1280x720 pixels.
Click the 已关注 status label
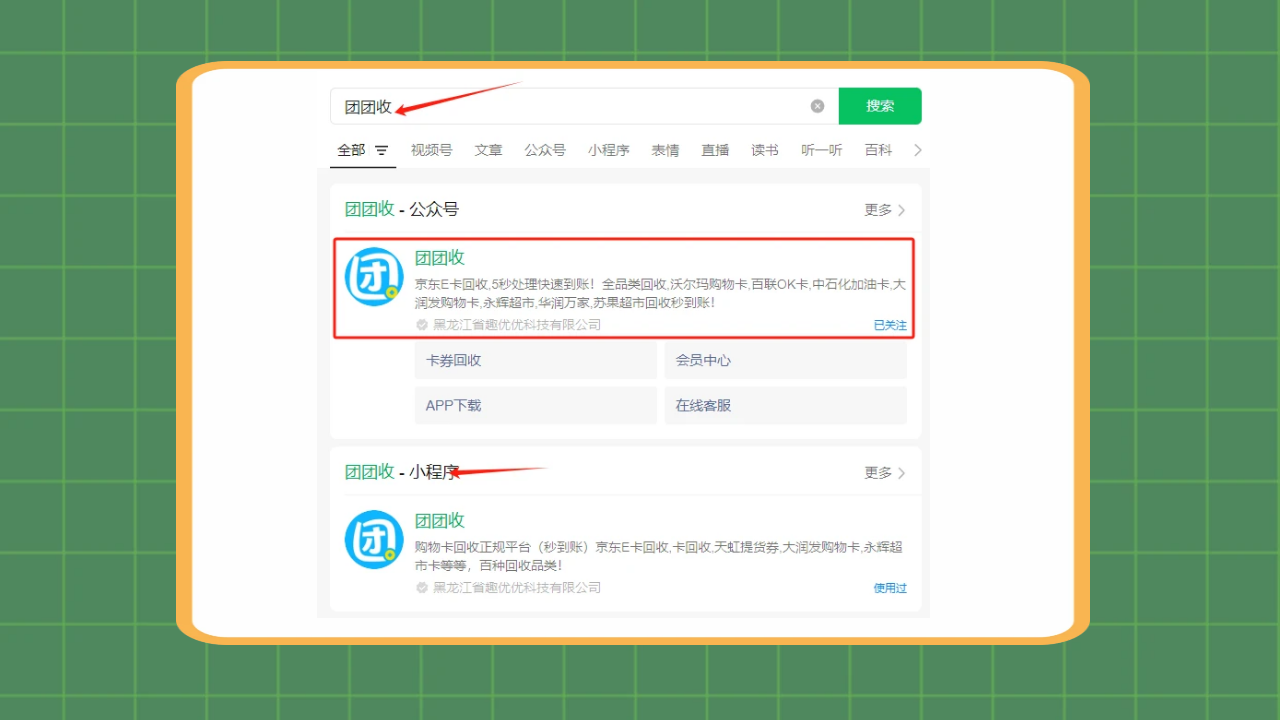tap(890, 325)
